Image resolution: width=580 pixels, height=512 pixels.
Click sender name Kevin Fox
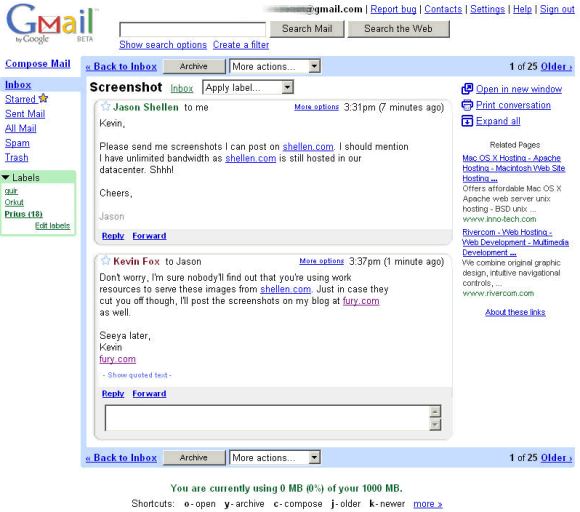136,261
